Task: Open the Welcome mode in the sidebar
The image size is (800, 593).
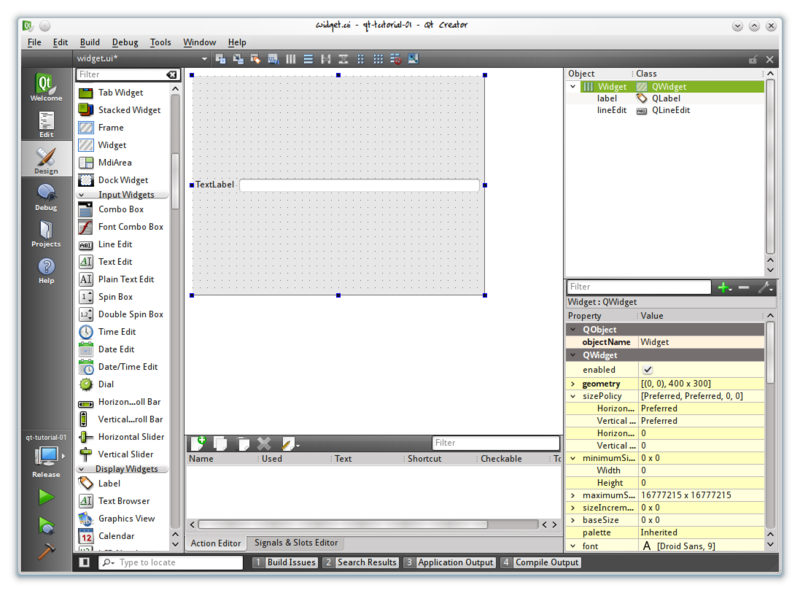Action: point(46,87)
